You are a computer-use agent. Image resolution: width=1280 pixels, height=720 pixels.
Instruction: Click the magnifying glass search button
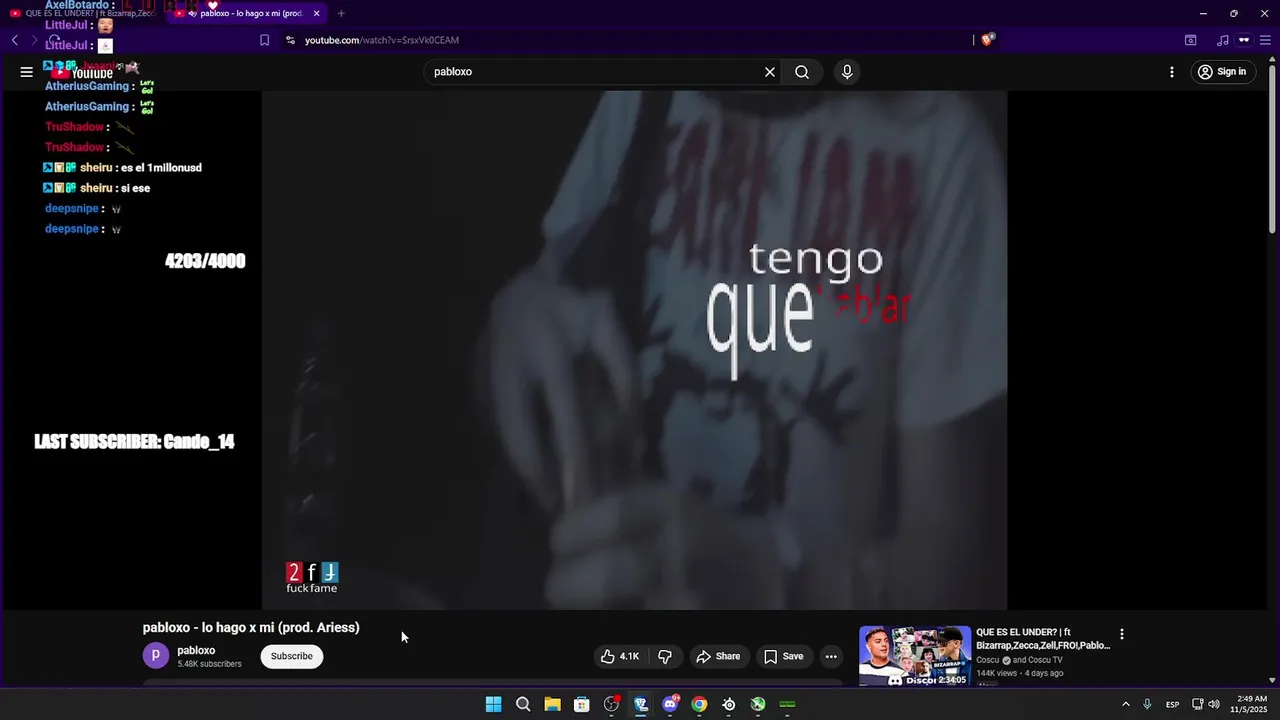[802, 72]
